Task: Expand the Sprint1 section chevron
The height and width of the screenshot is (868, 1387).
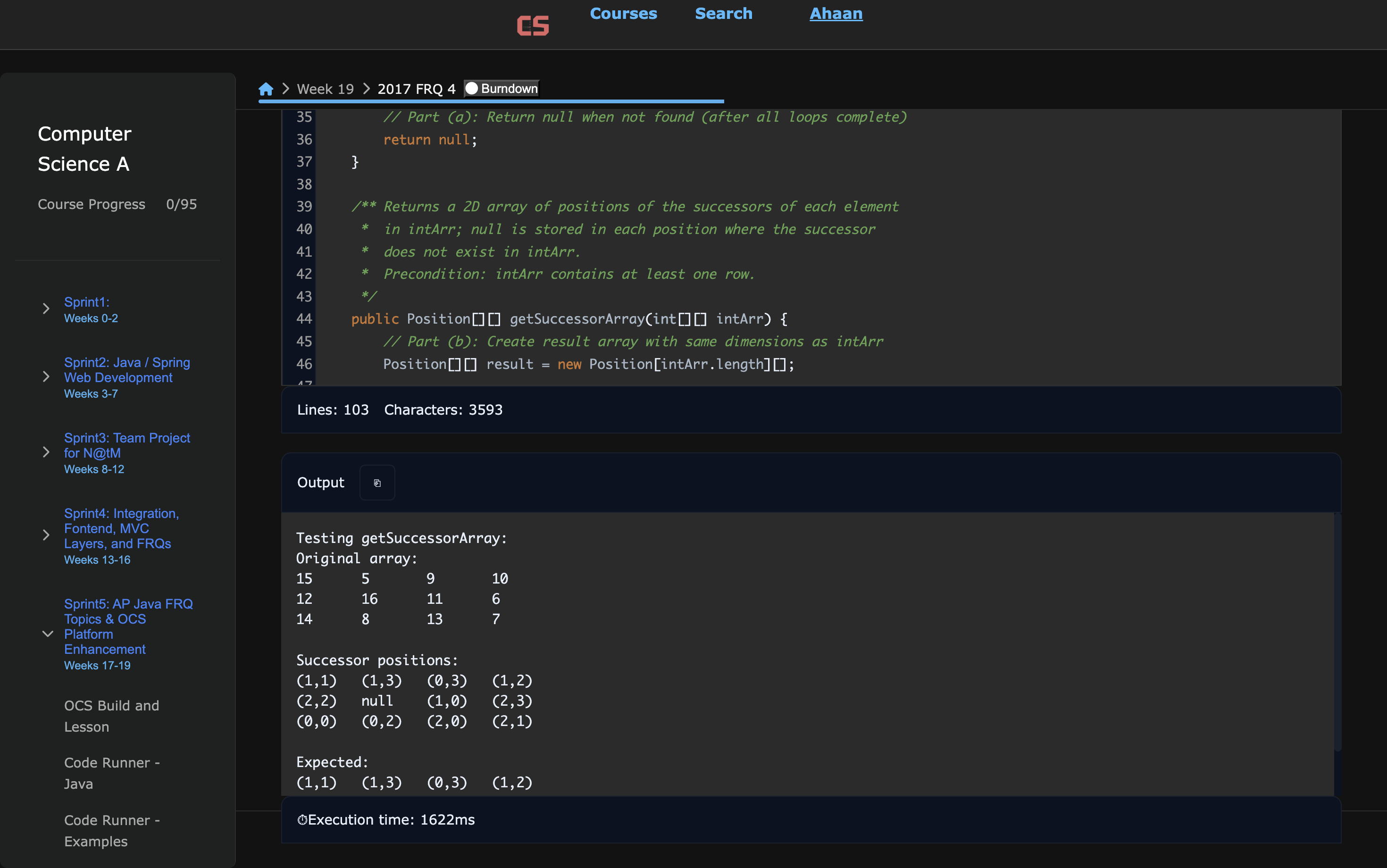Action: (x=47, y=309)
